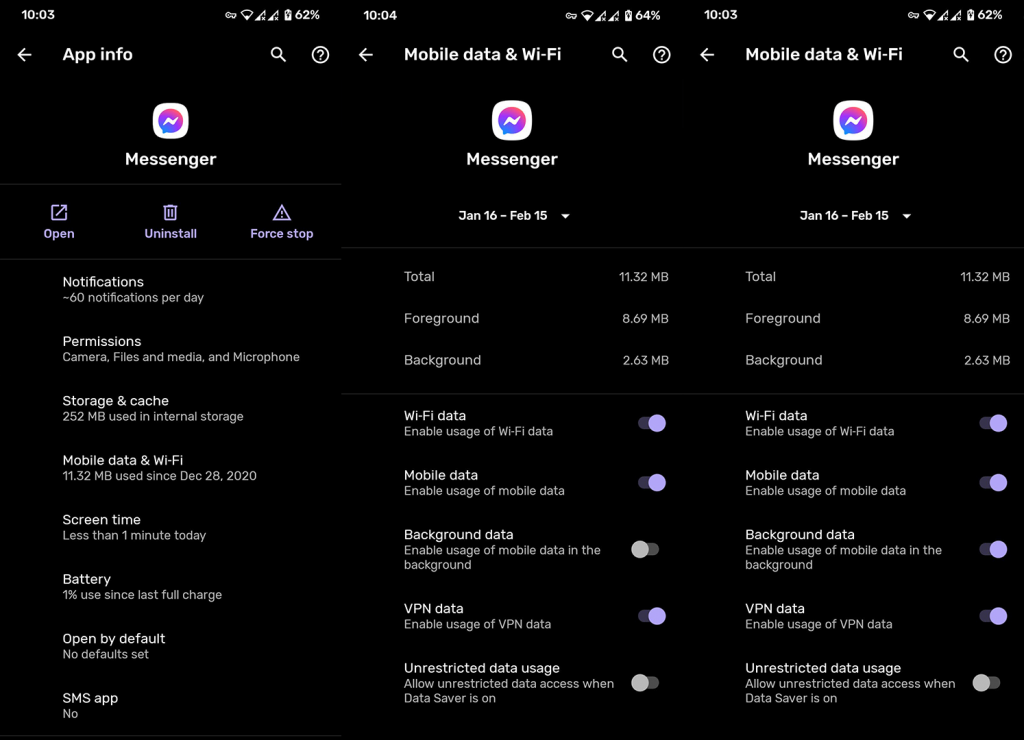The width and height of the screenshot is (1024, 740).
Task: Enable Unrestricted data usage on middle screen
Action: tap(645, 683)
